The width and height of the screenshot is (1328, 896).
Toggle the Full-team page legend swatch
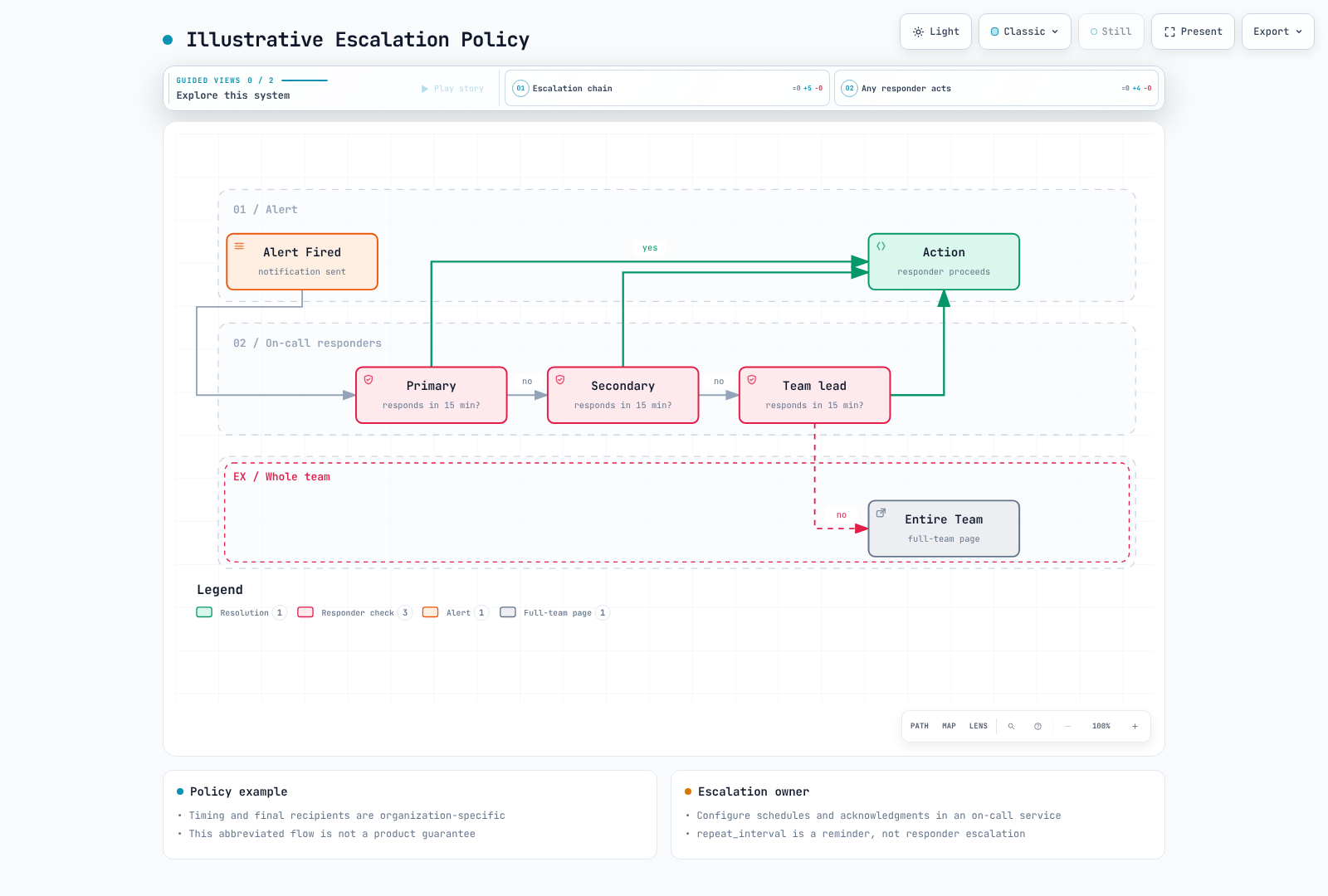(508, 612)
